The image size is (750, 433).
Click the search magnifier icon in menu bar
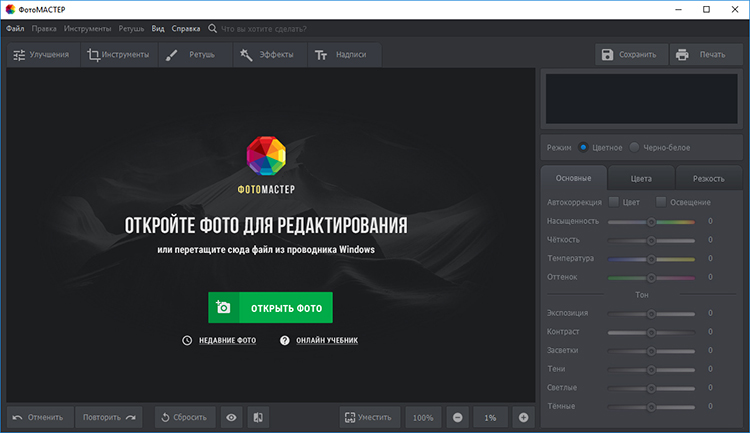pyautogui.click(x=212, y=29)
